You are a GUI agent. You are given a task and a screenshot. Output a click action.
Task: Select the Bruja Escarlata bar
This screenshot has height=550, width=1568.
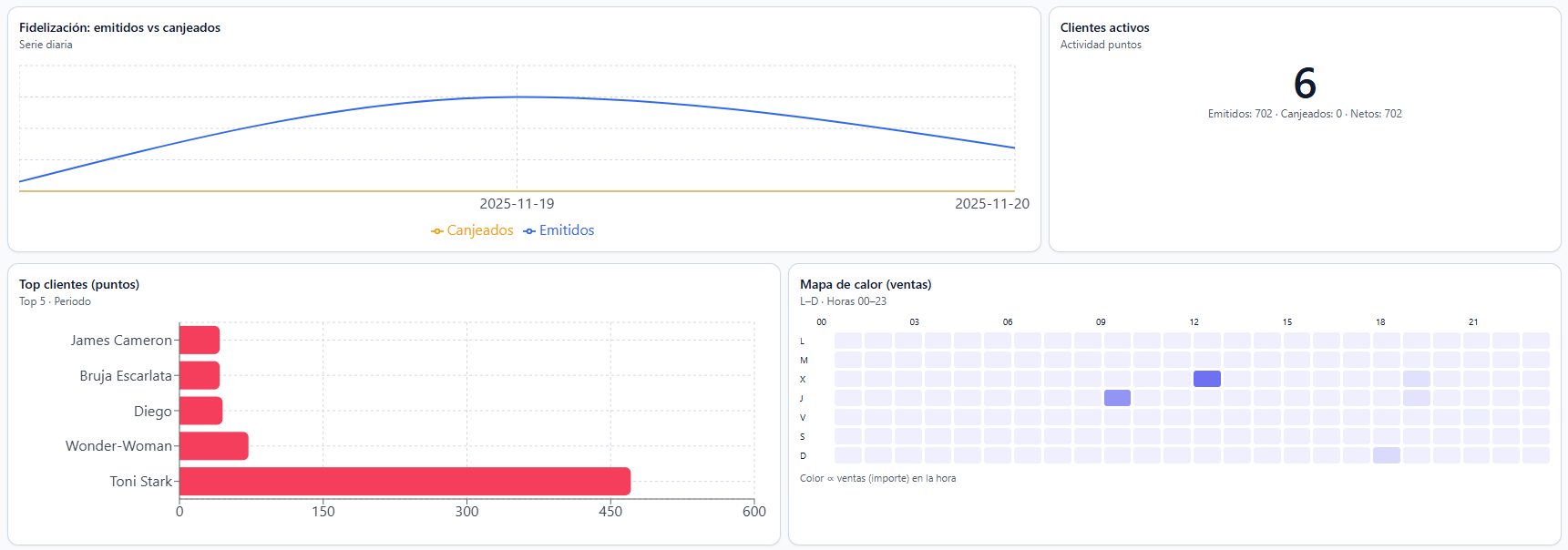click(200, 375)
